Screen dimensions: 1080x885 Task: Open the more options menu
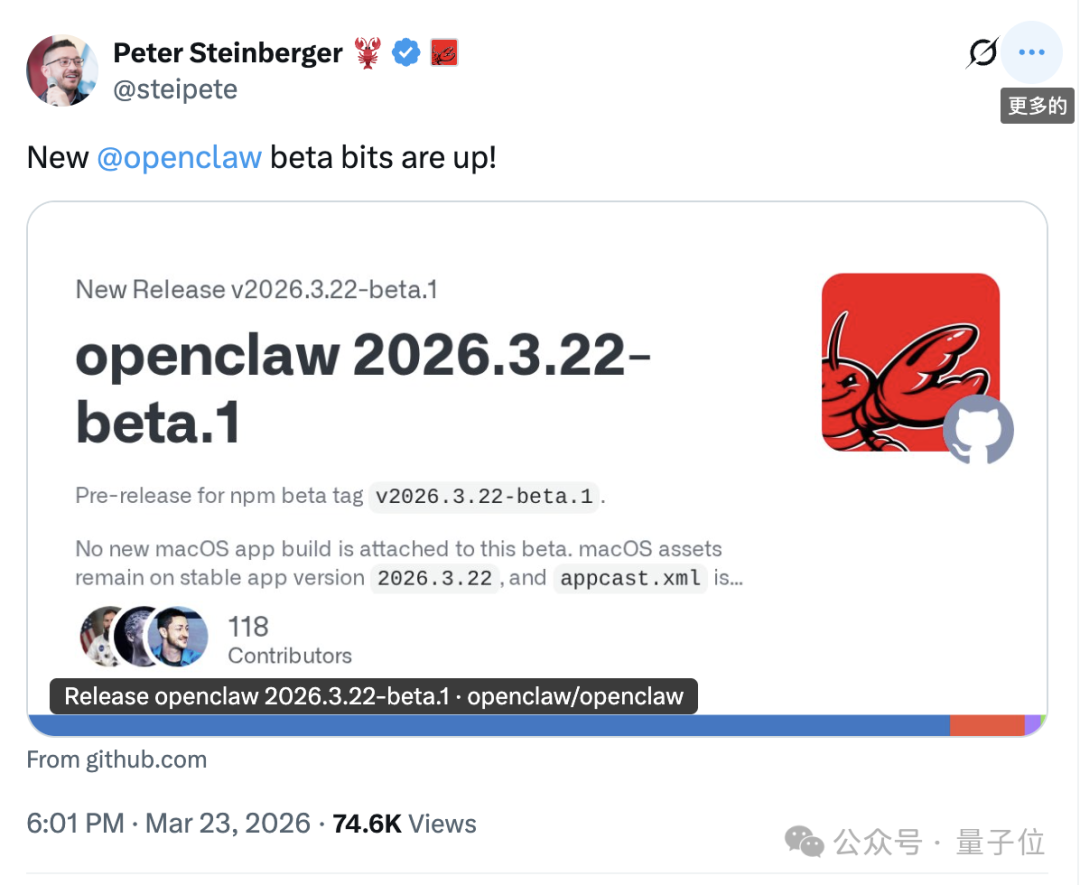point(1031,52)
